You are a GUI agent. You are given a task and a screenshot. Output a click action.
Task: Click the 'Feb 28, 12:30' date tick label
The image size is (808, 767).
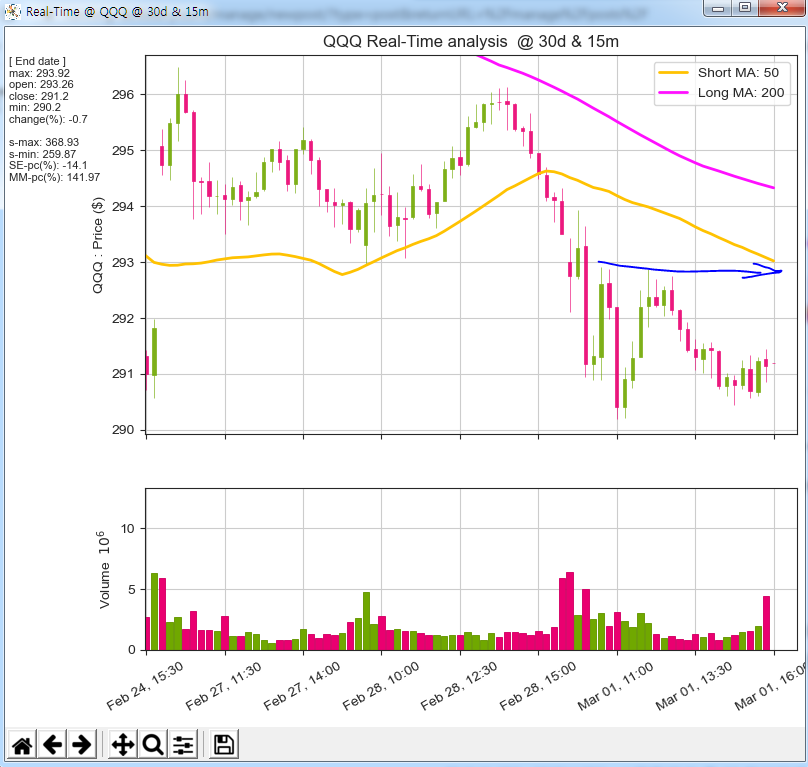(459, 687)
